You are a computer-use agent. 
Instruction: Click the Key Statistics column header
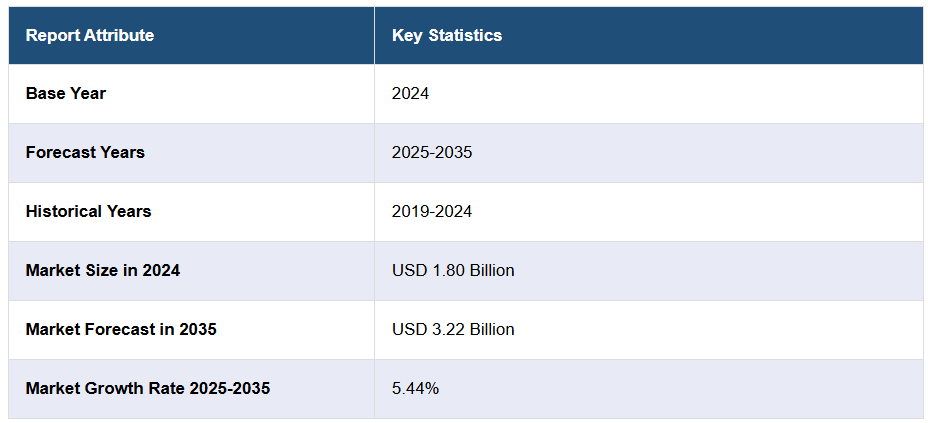pyautogui.click(x=447, y=36)
